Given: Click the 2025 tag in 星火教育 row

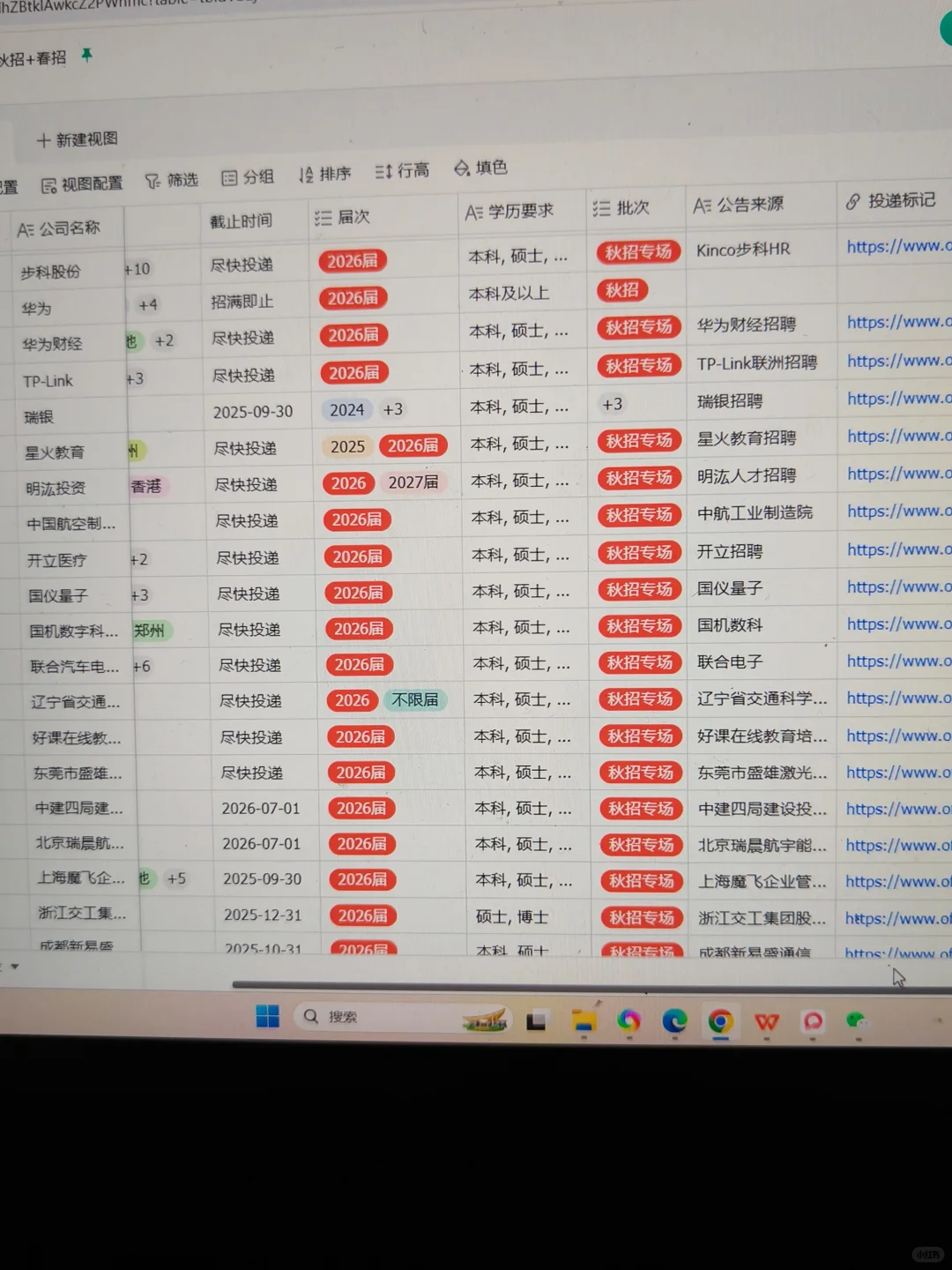Looking at the screenshot, I should [347, 446].
